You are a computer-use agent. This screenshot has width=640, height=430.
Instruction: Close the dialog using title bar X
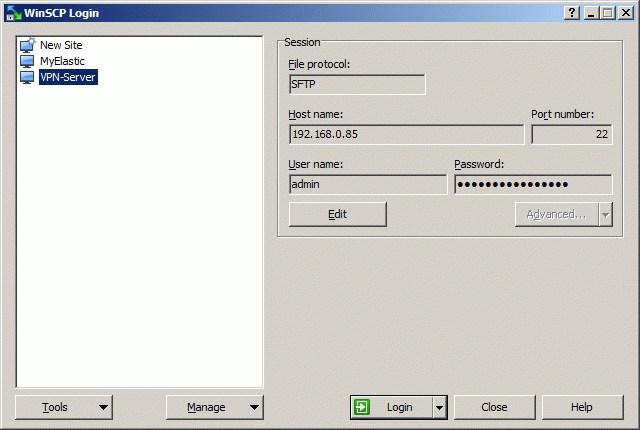(x=626, y=13)
